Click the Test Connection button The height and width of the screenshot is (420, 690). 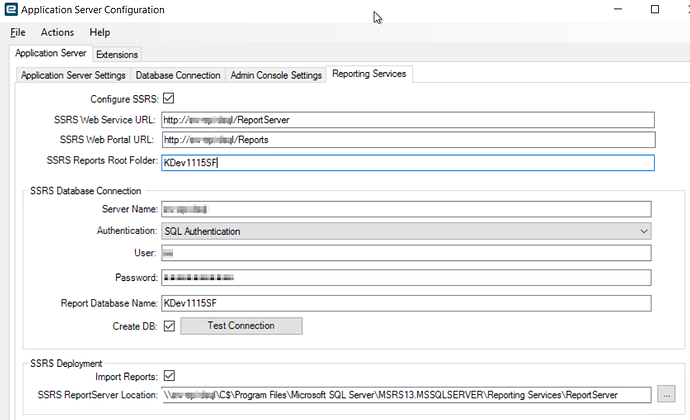pos(241,326)
